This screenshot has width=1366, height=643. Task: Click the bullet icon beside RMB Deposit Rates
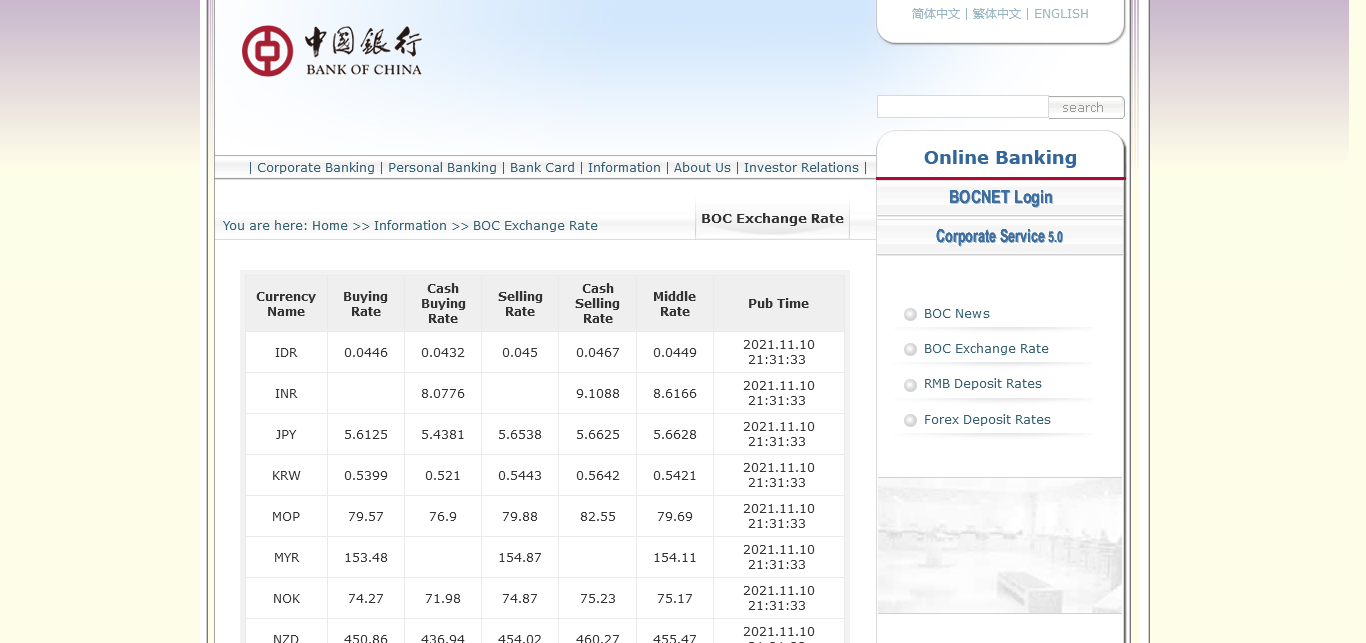910,385
